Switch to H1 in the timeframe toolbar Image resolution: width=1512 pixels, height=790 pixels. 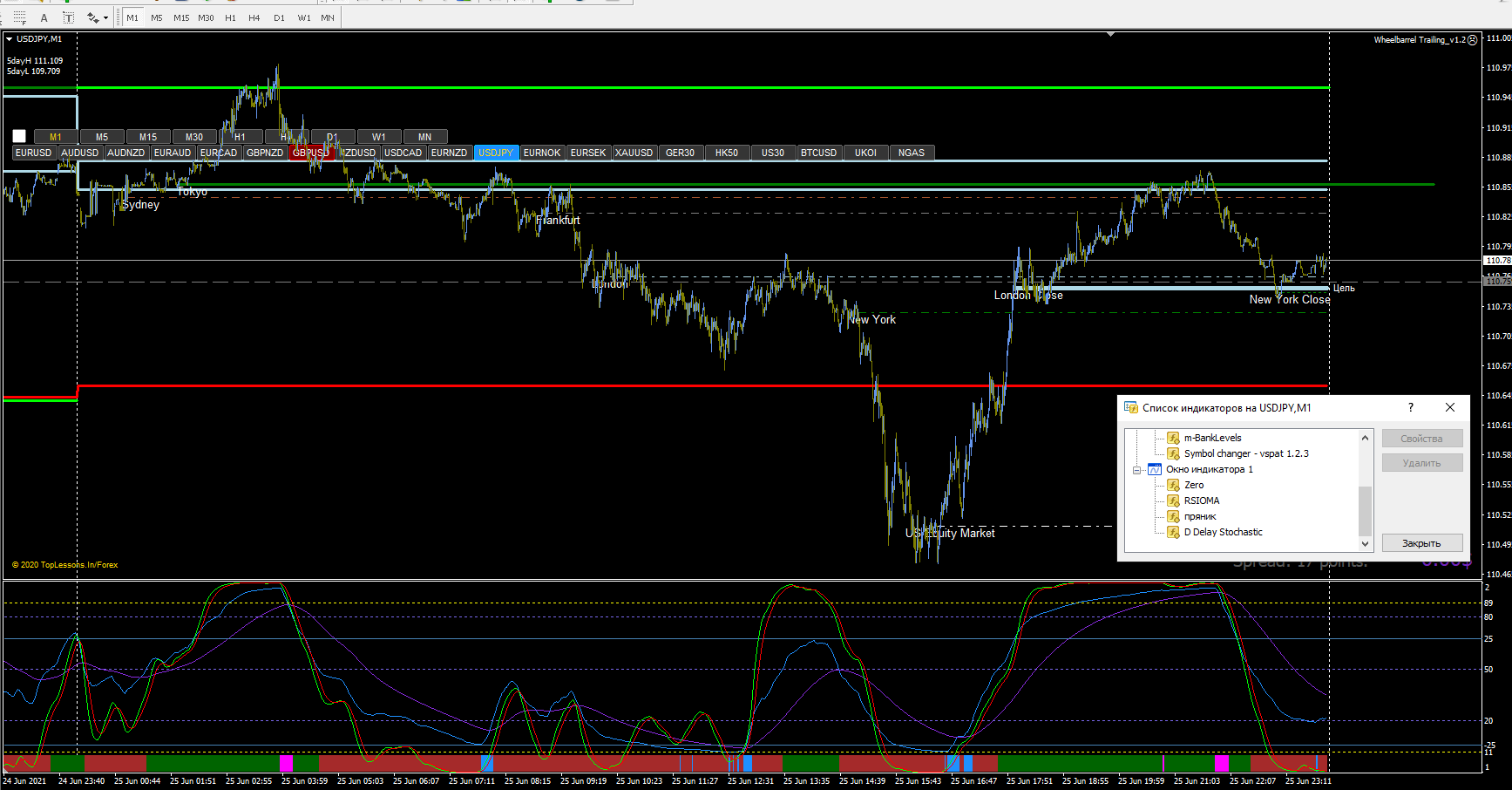230,17
